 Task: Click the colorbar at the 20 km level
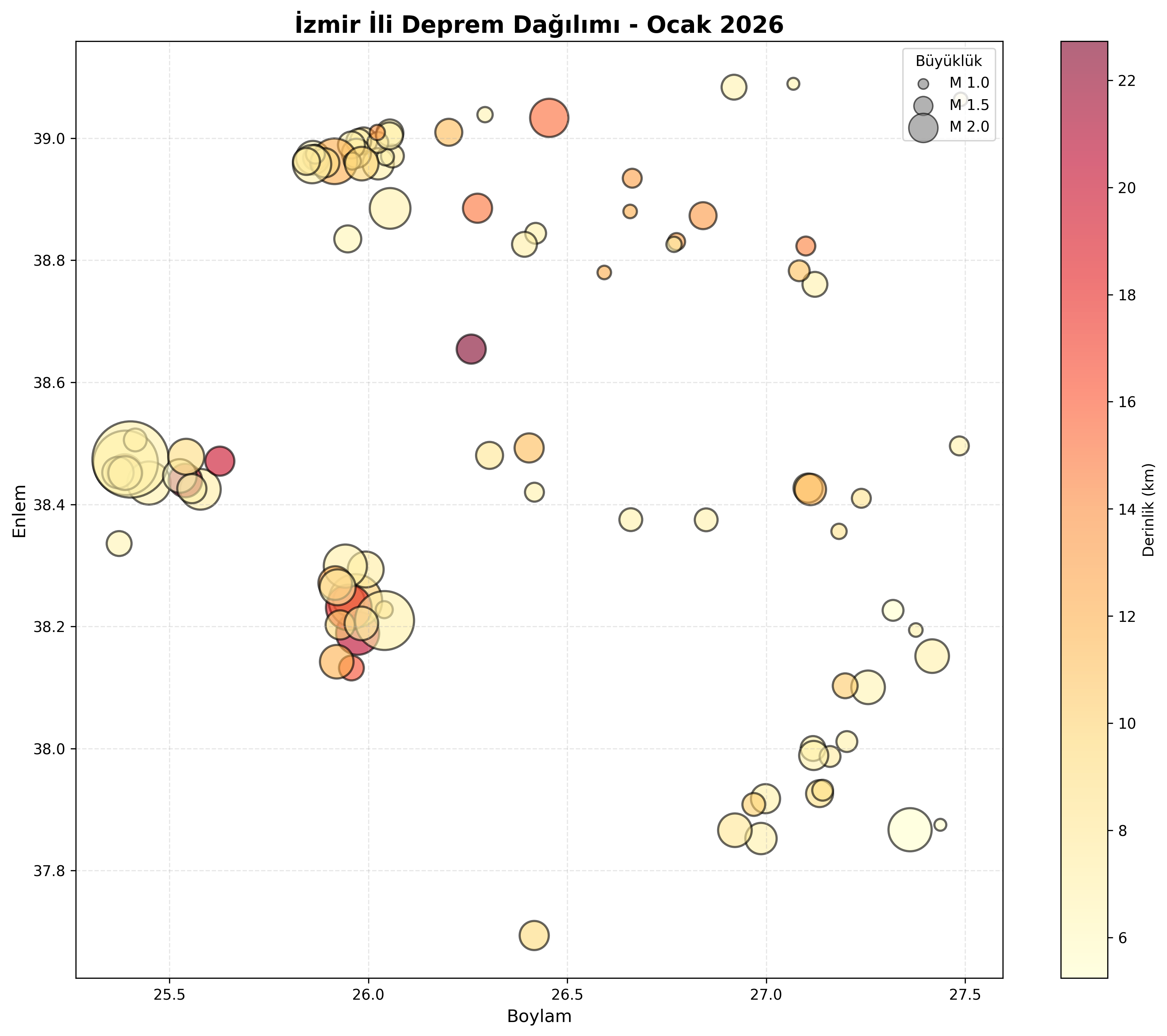[x=1084, y=188]
